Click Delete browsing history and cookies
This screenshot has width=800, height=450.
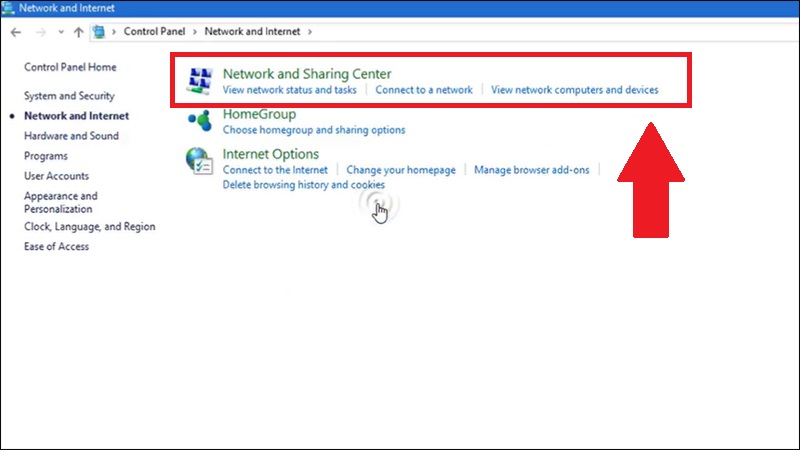click(303, 185)
